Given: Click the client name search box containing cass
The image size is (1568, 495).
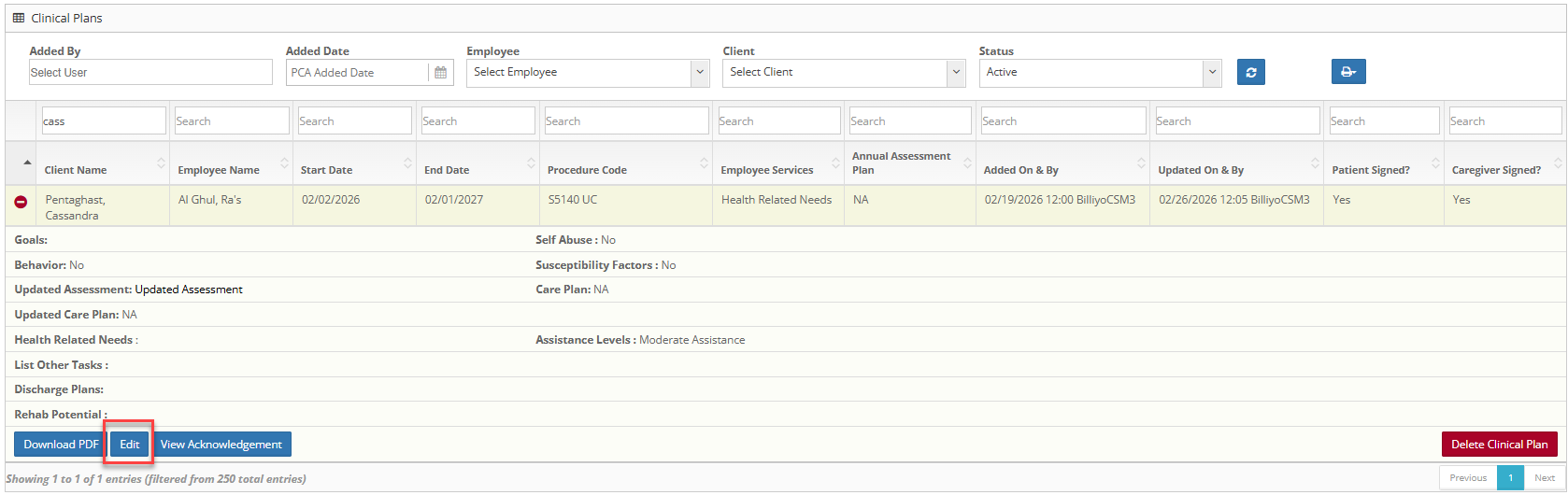Looking at the screenshot, I should (x=103, y=121).
